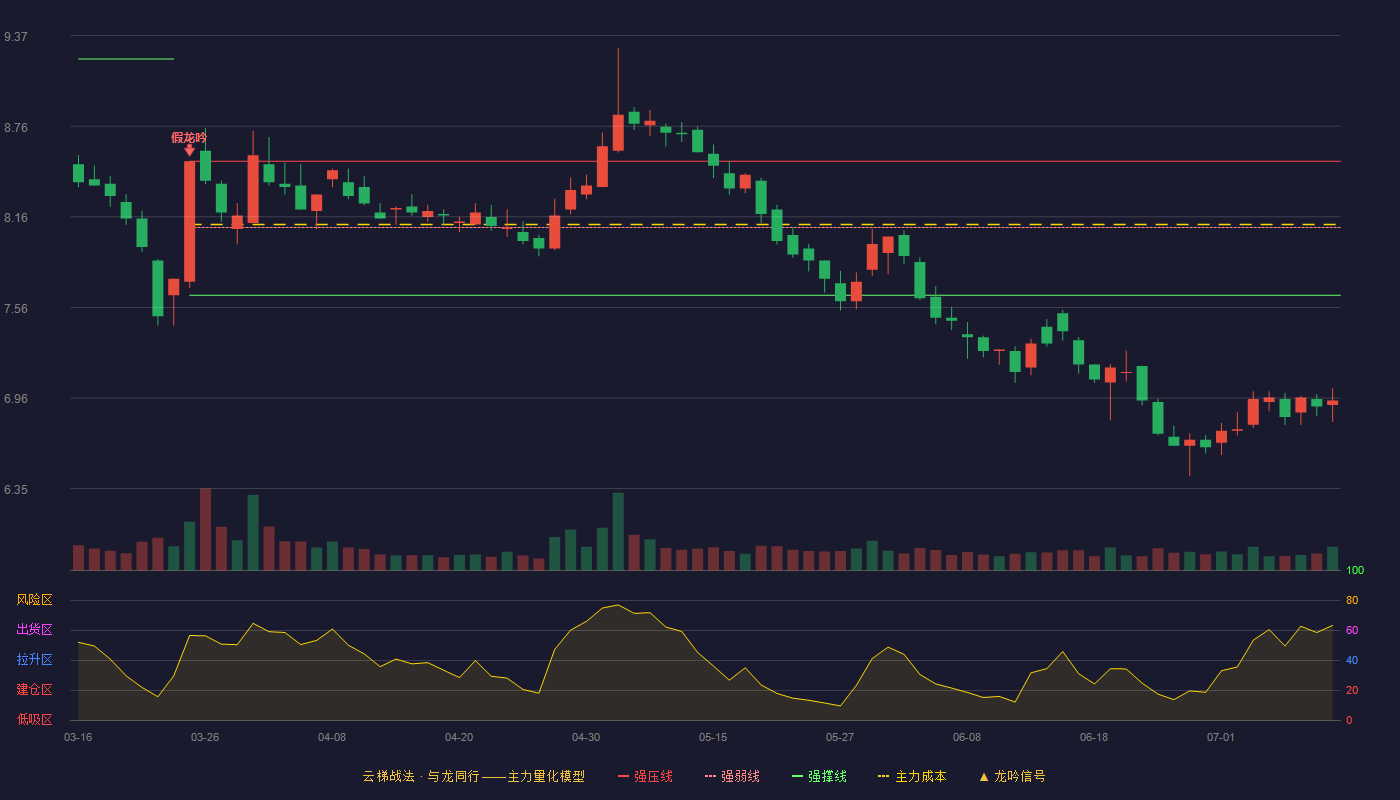The height and width of the screenshot is (800, 1400).
Task: Click the red 强压线 legend line icon
Action: (623, 776)
